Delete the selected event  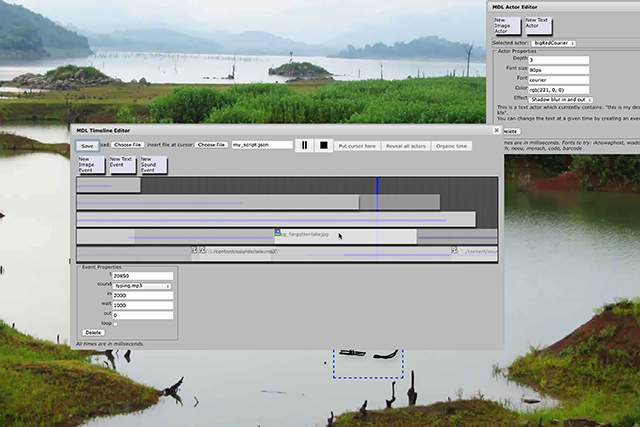(x=93, y=332)
